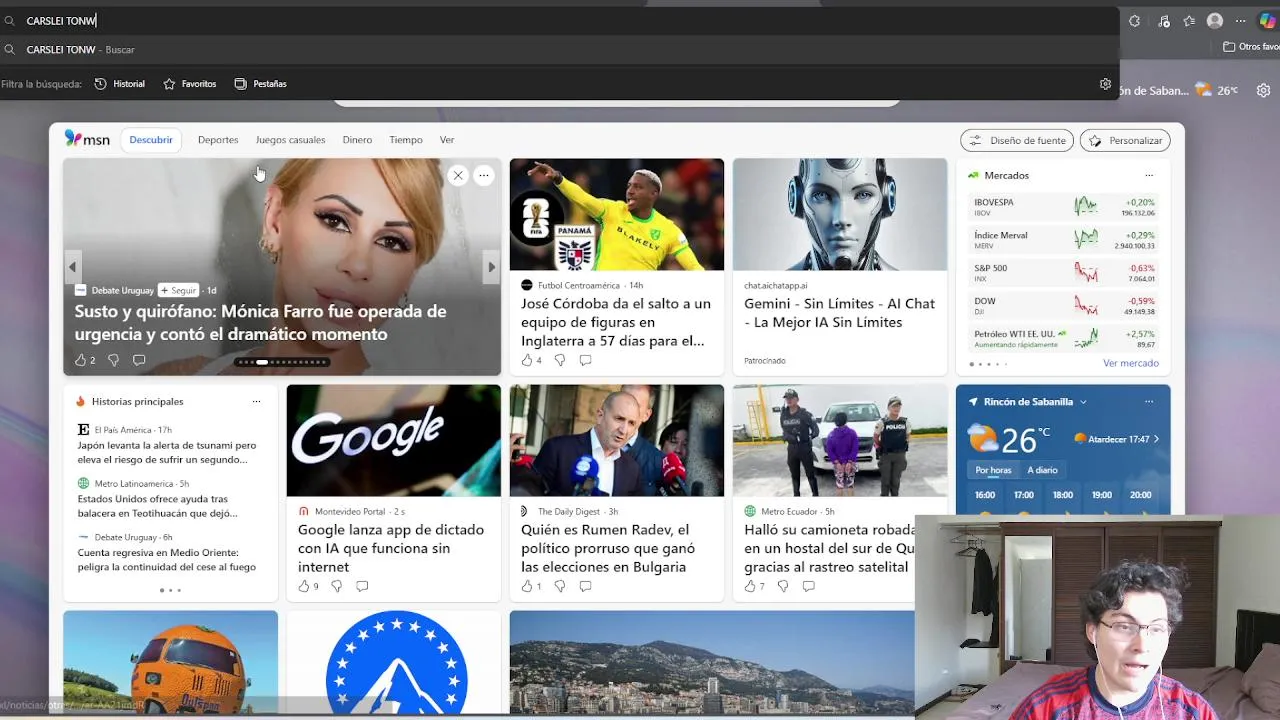1280x720 pixels.
Task: Filter search by Historial
Action: [x=119, y=84]
